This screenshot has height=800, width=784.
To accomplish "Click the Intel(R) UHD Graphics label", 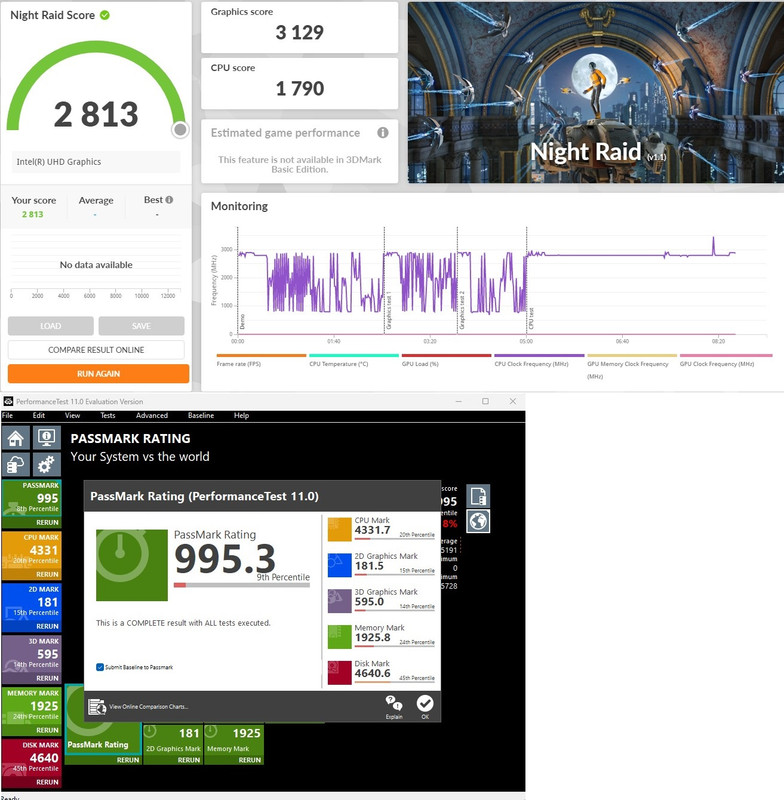I will pos(59,162).
